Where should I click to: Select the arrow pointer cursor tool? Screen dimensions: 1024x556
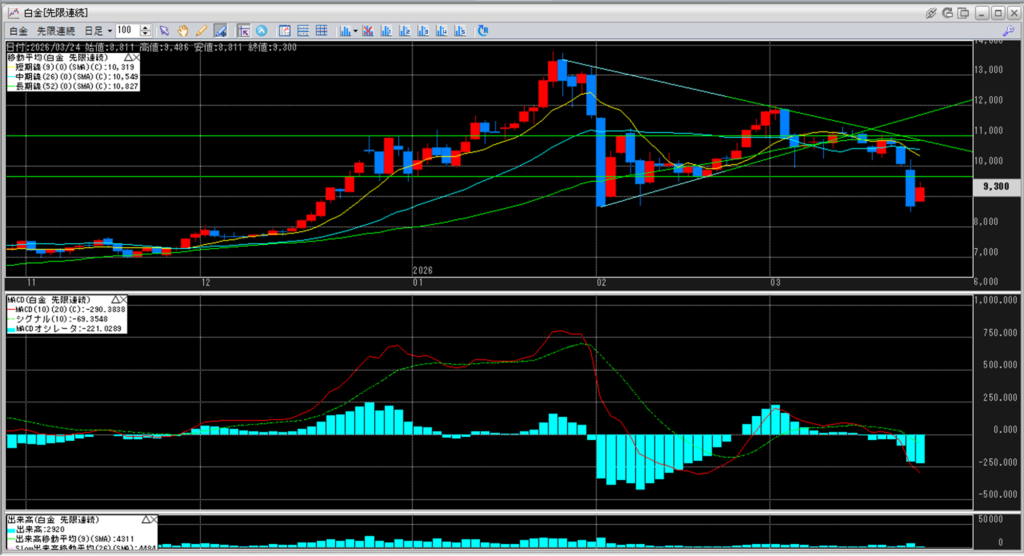(165, 31)
